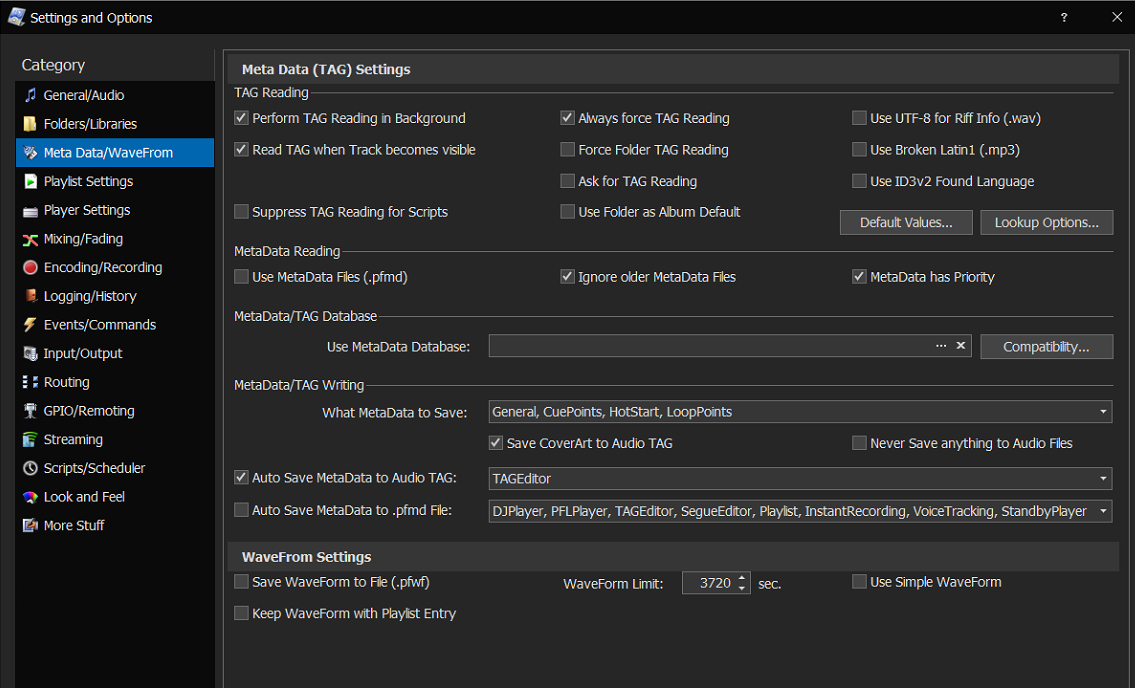
Task: Click the Routing icon
Action: pos(30,382)
